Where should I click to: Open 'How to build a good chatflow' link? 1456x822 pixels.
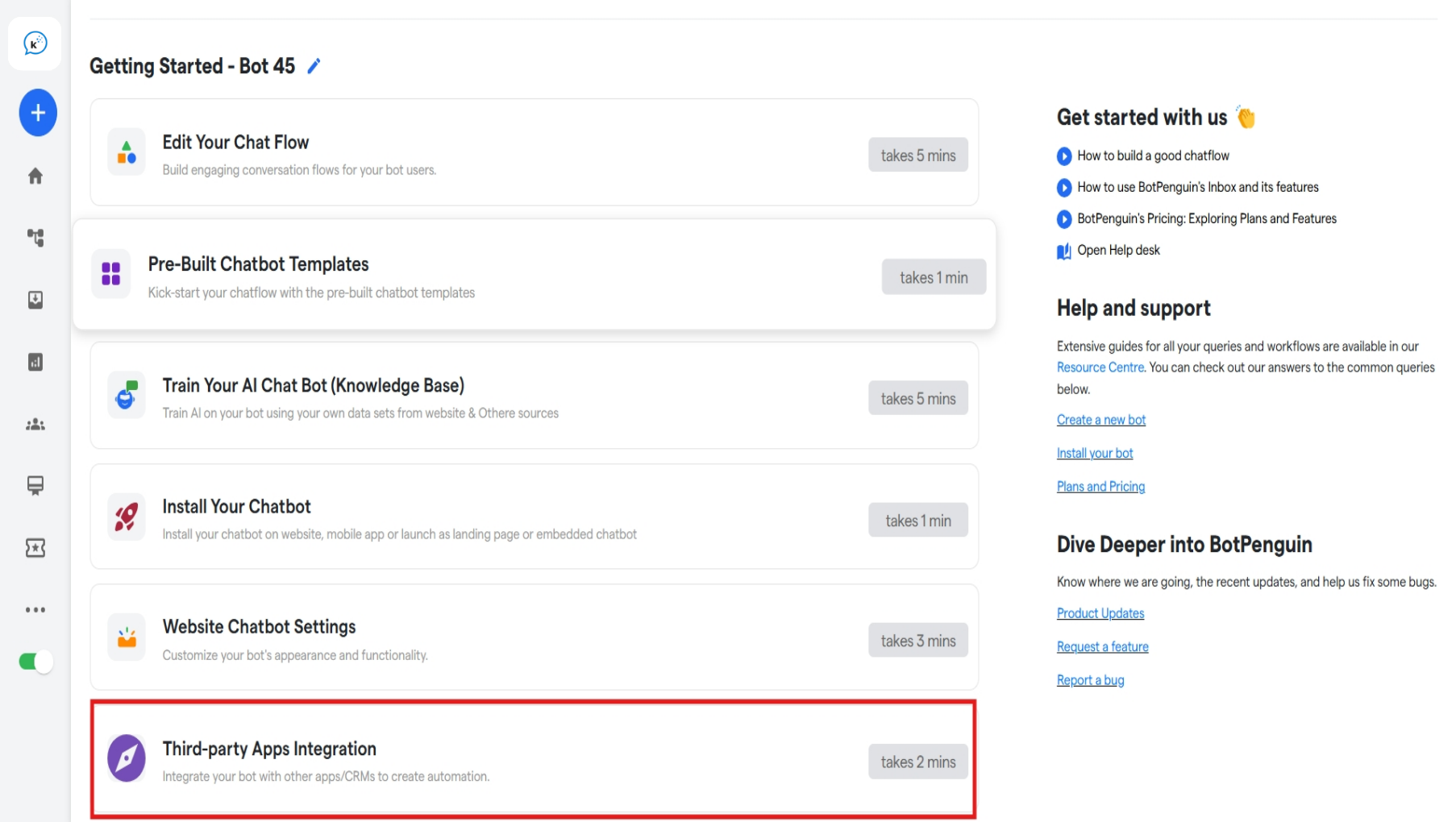point(1153,156)
